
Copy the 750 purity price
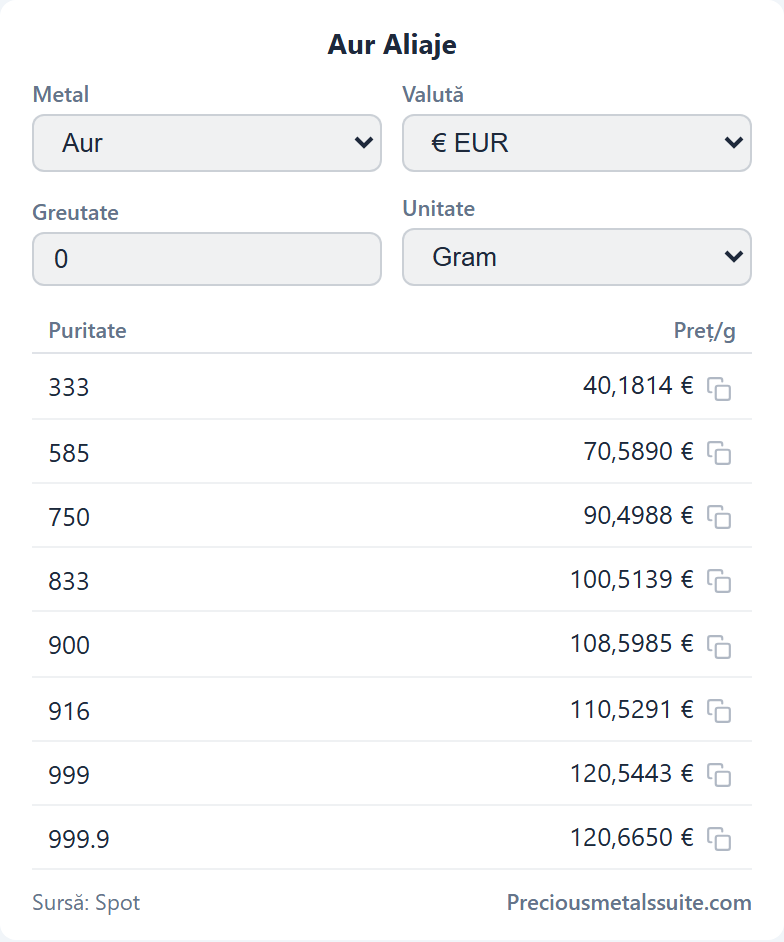[x=719, y=517]
